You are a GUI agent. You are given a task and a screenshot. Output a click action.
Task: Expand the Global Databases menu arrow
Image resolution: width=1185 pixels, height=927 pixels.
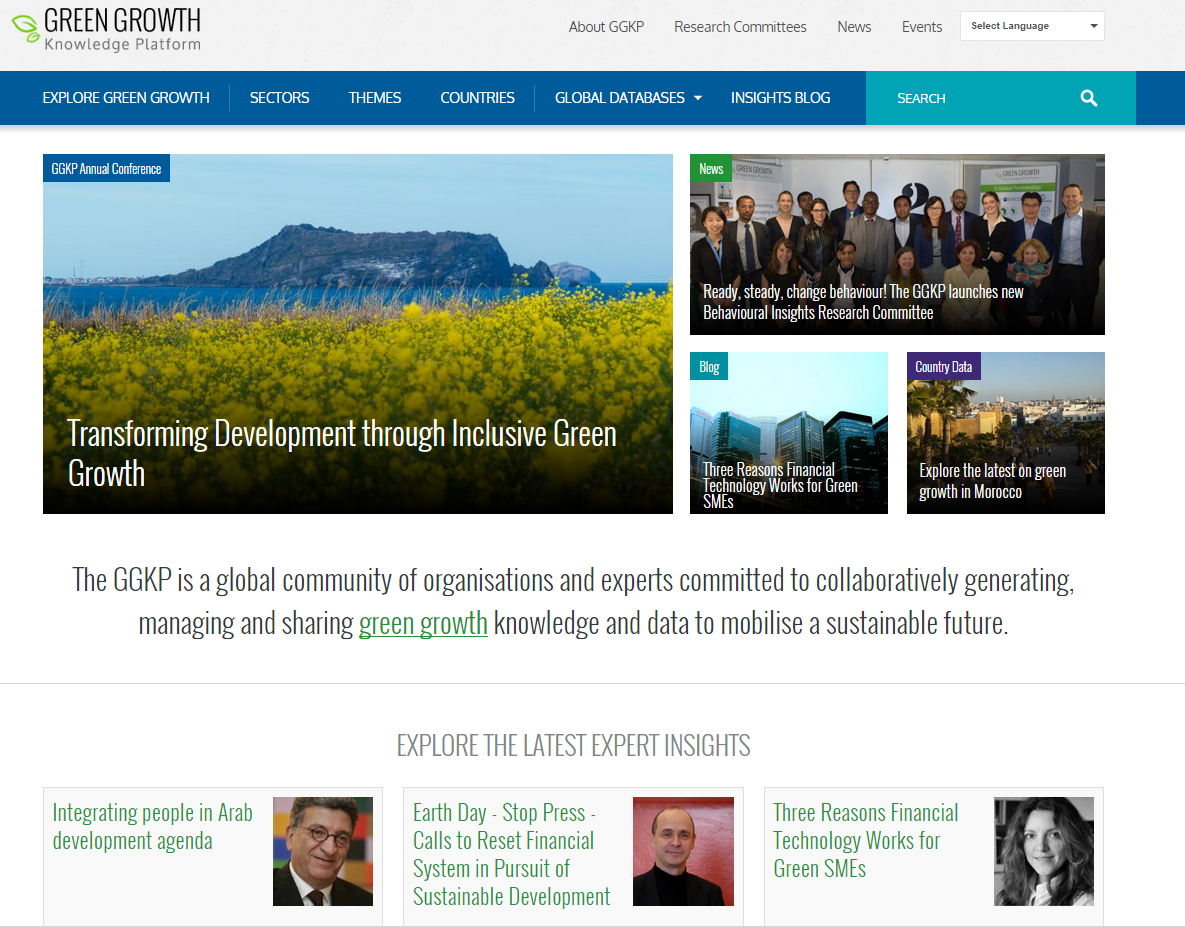click(698, 98)
